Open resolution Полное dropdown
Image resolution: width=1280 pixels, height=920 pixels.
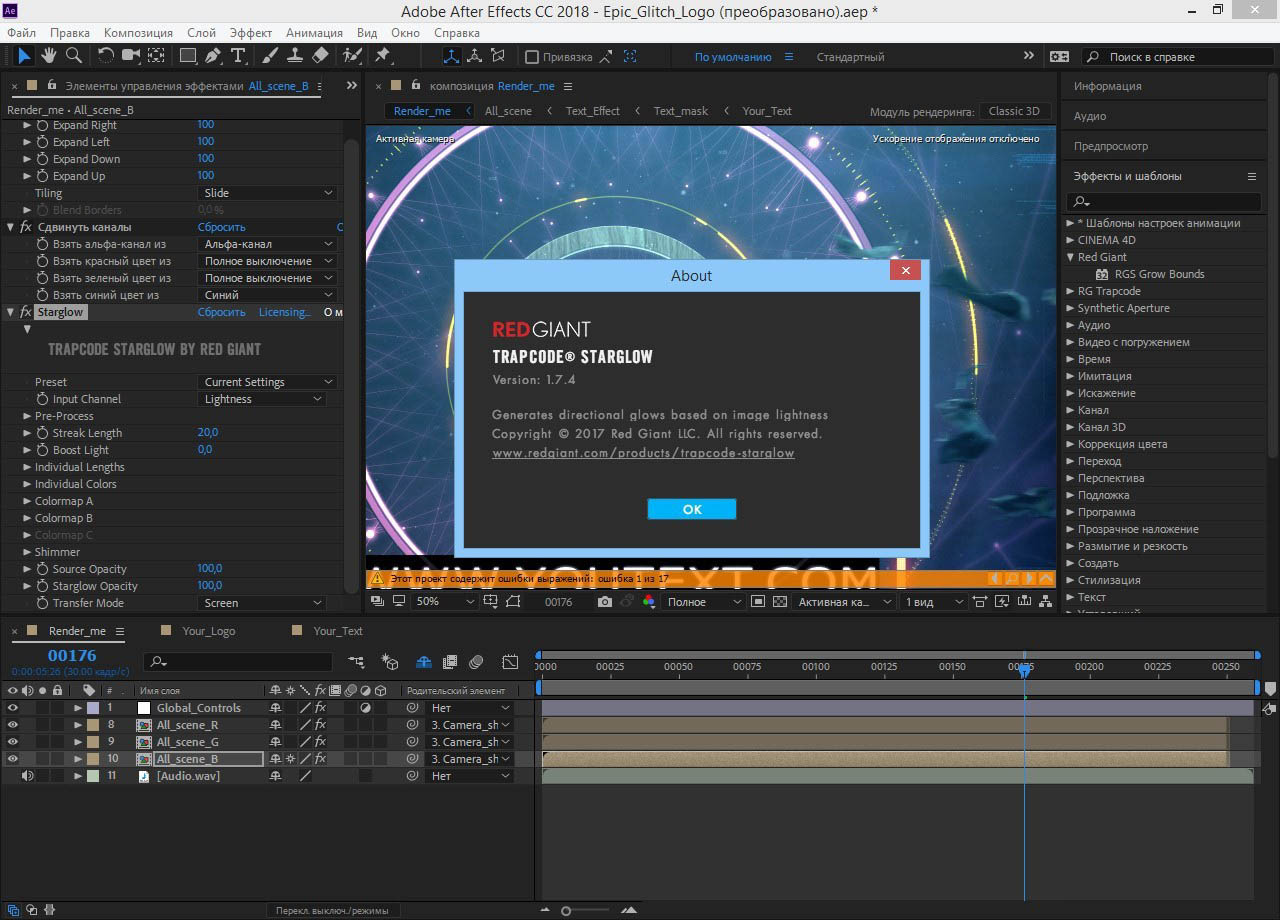coord(704,602)
